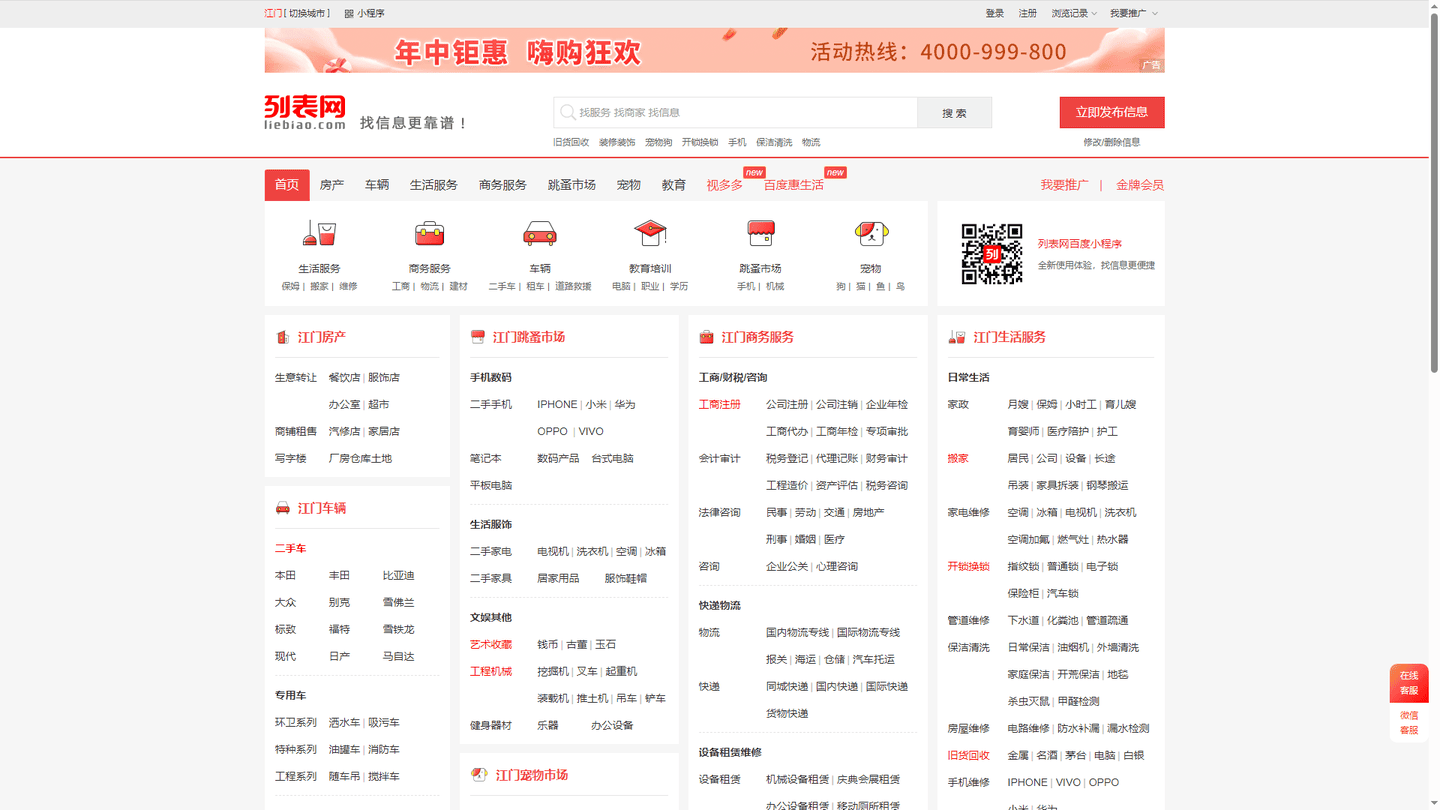Click the 江门跳蚤市场 section icon
Viewport: 1440px width, 810px height.
[x=478, y=337]
